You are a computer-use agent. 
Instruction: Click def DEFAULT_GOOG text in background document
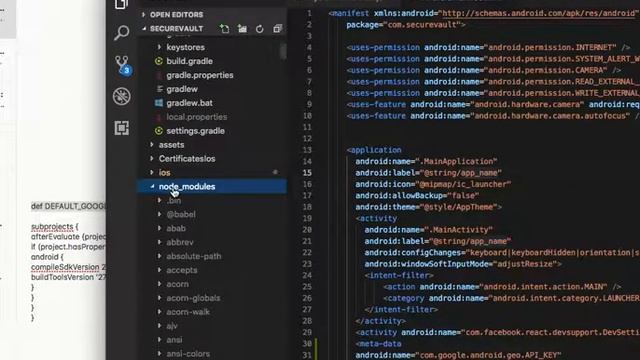click(x=68, y=206)
